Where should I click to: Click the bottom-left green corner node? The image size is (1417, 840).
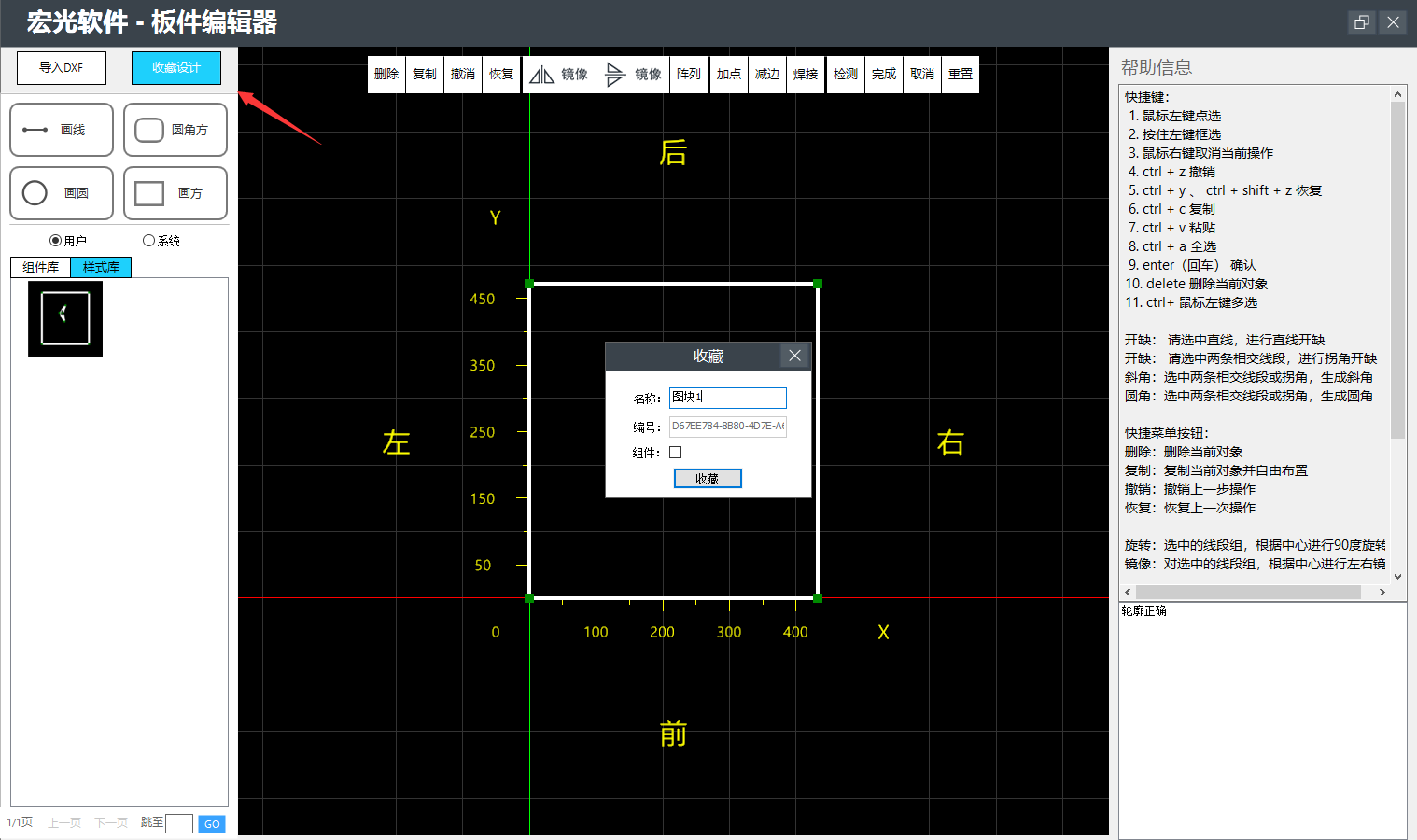pyautogui.click(x=529, y=598)
